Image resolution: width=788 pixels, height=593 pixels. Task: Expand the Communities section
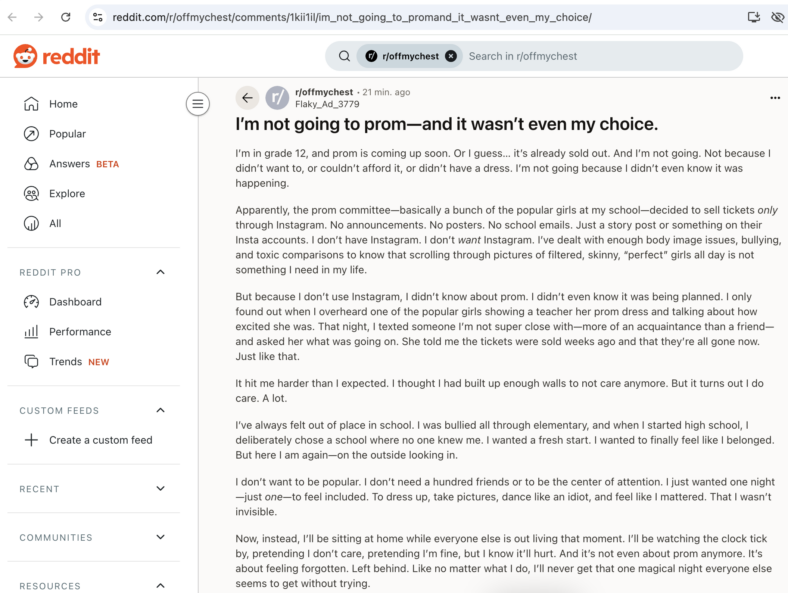160,537
